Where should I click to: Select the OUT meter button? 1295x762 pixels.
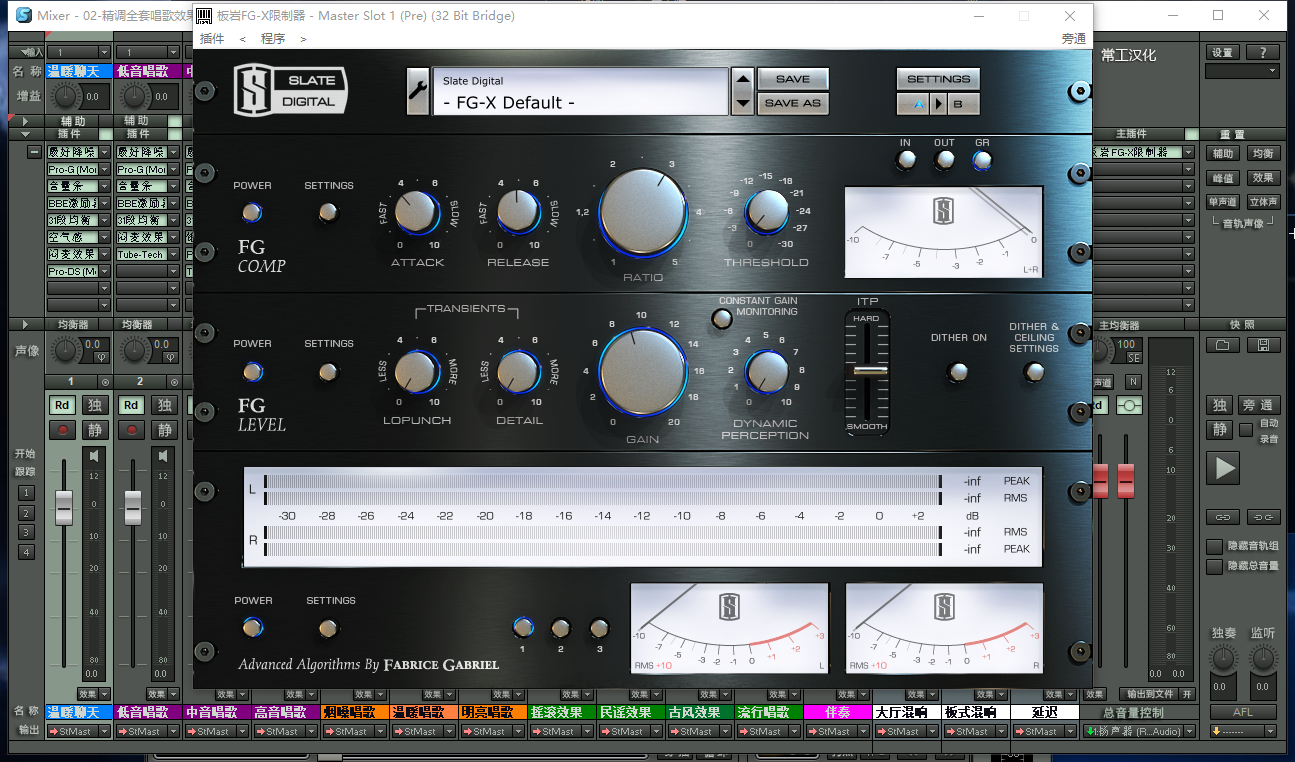(944, 160)
